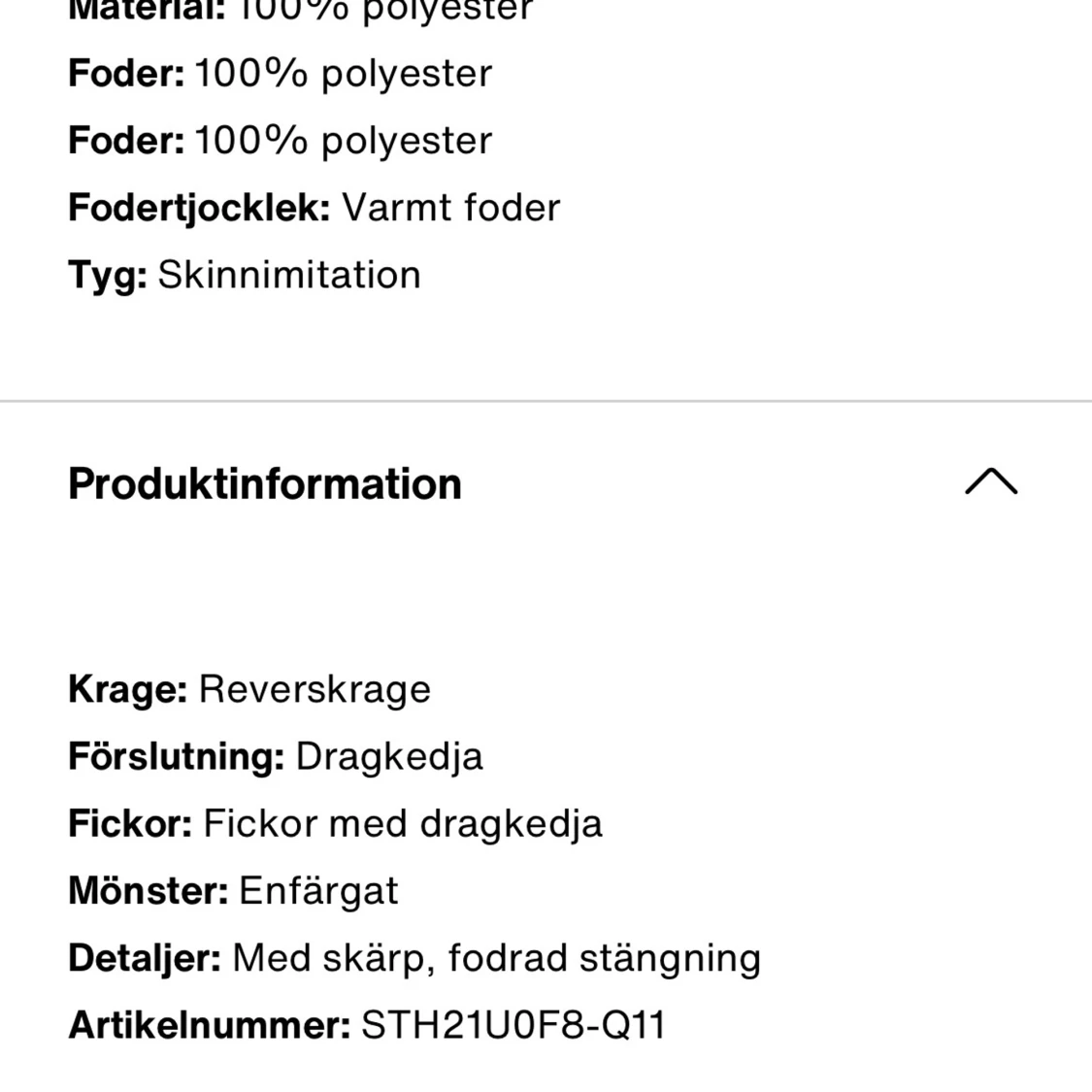Click the Tyg label
Screen dimensions: 1092x1092
click(x=108, y=275)
